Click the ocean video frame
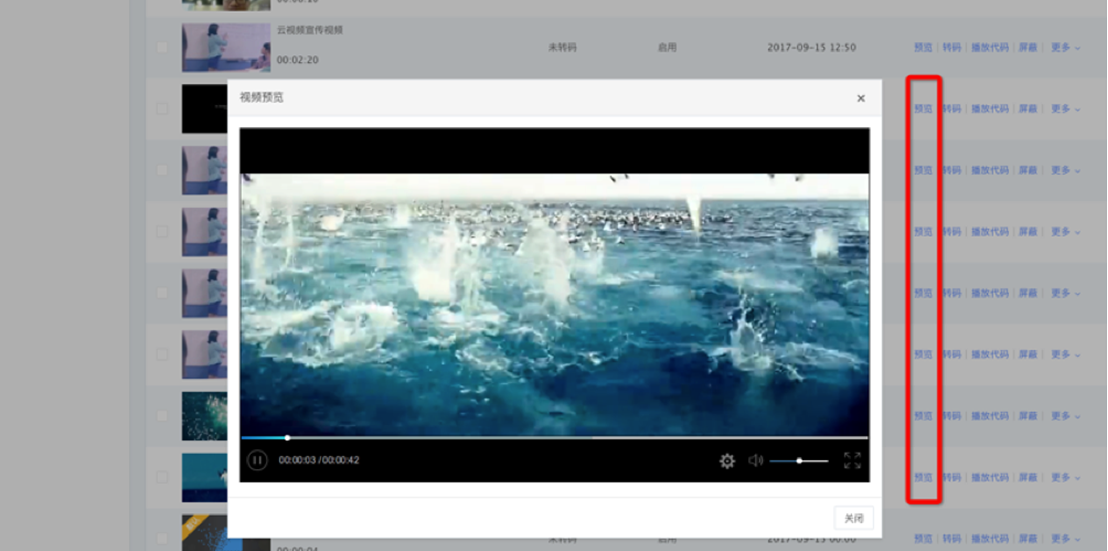Viewport: 1108px width, 551px height. coord(555,304)
